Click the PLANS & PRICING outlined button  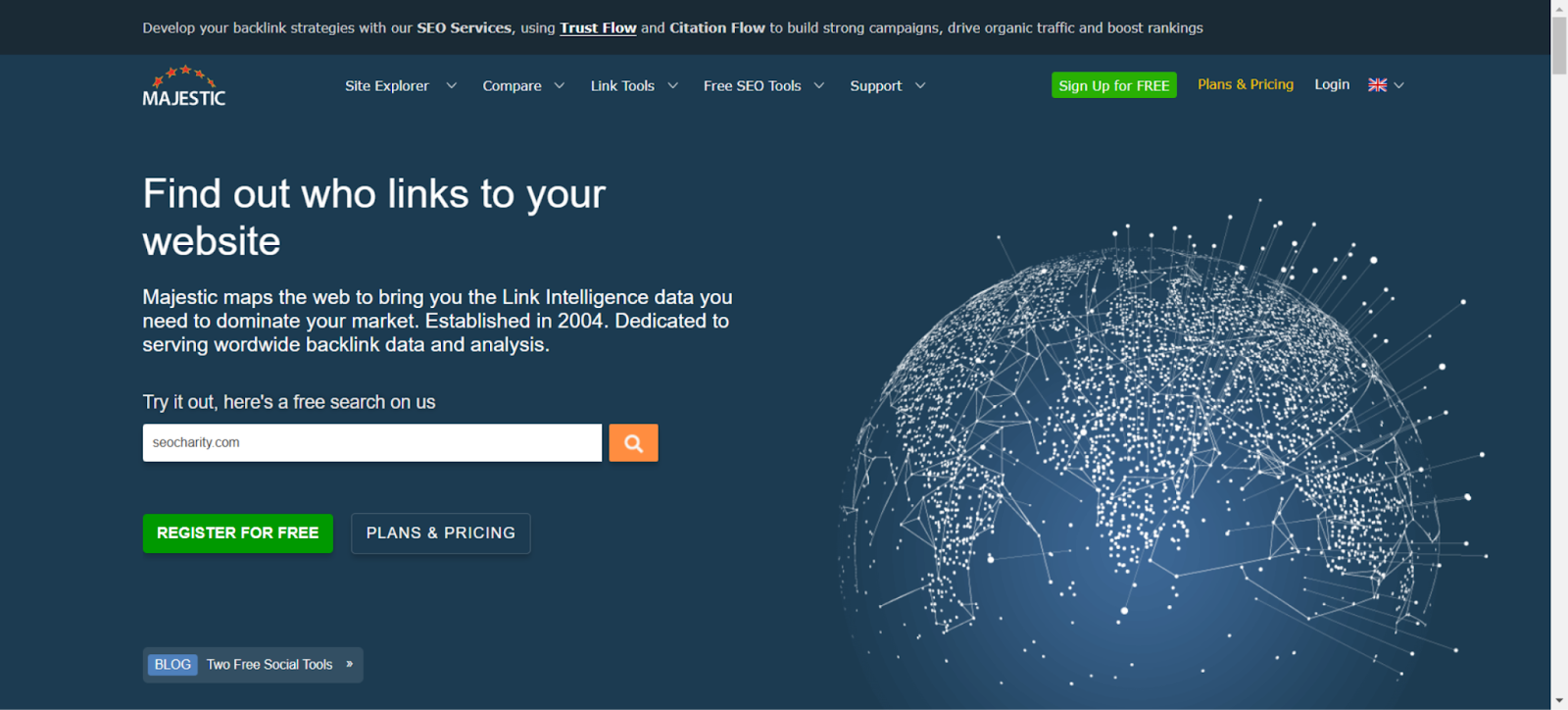(441, 533)
